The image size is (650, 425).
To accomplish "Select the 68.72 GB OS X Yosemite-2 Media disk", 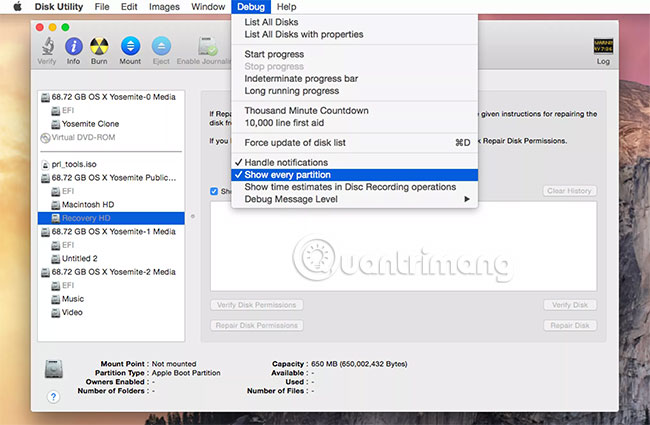I will pyautogui.click(x=111, y=272).
